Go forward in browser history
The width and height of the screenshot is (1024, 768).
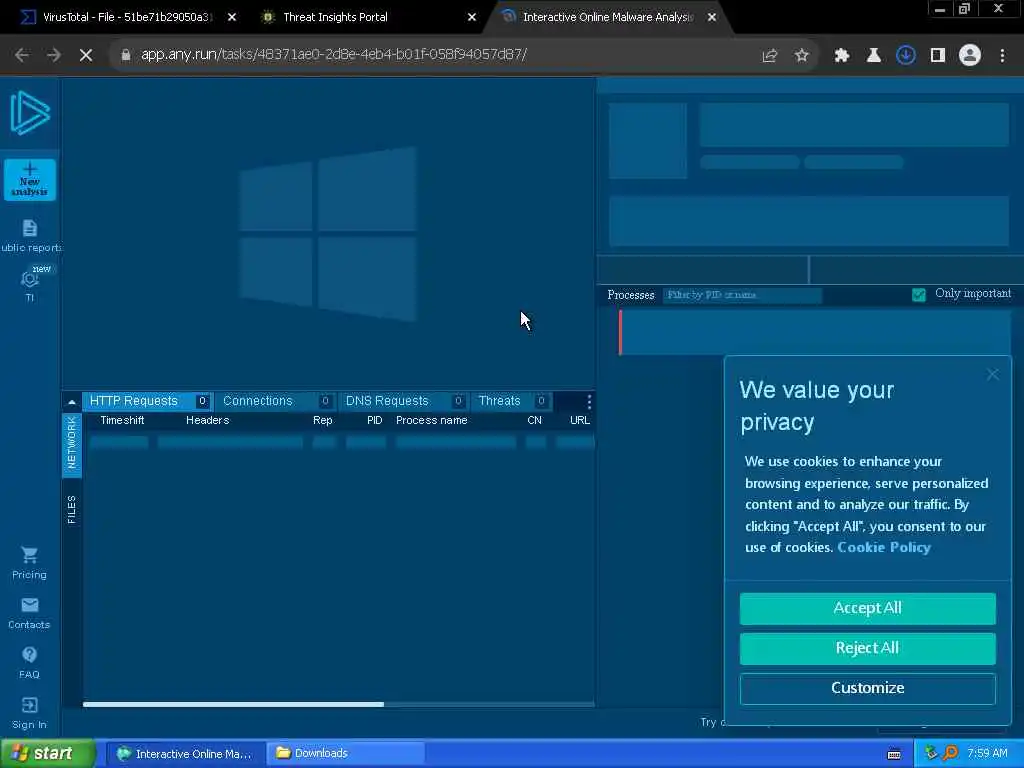coord(54,55)
